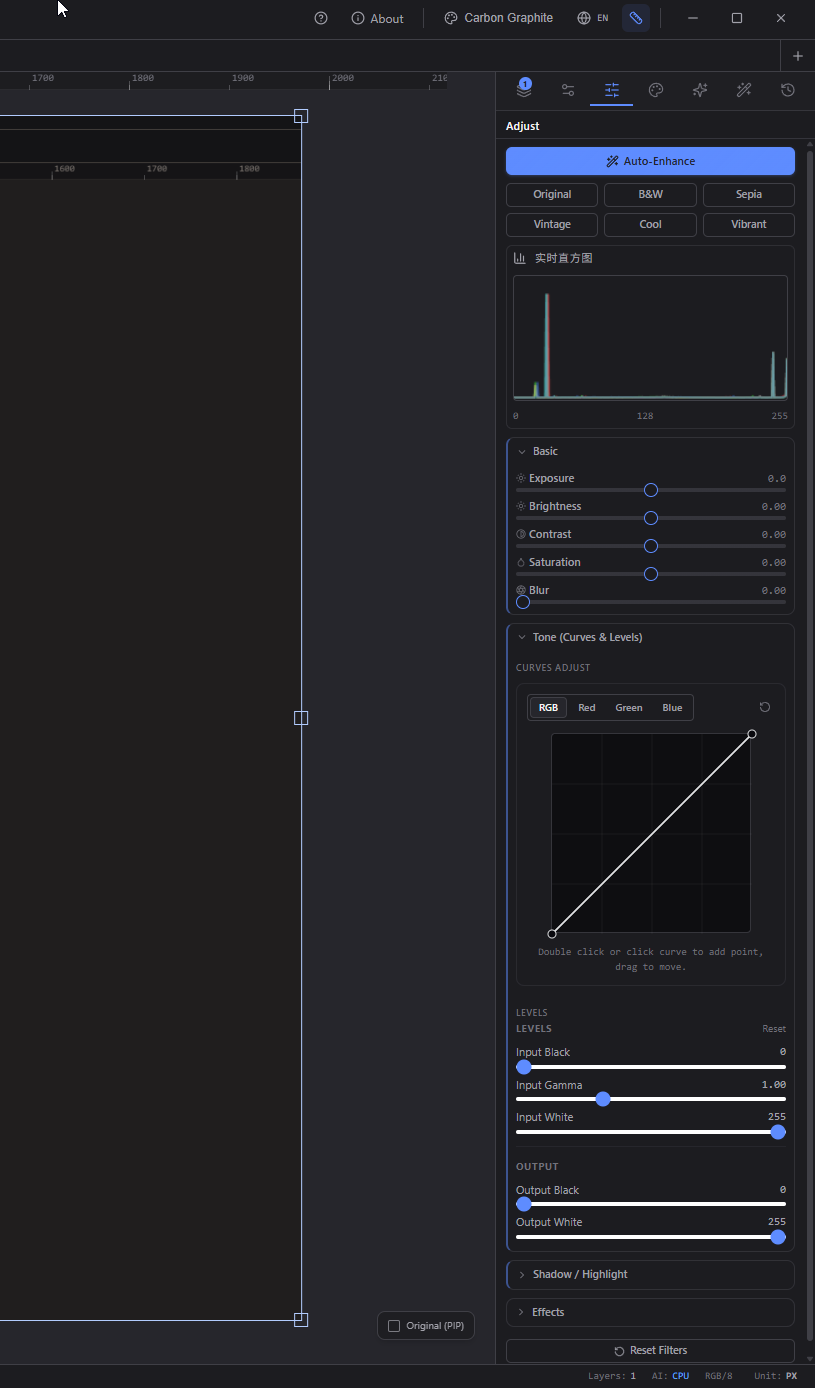The width and height of the screenshot is (815, 1388).
Task: Apply the Vintage preset
Action: (552, 224)
